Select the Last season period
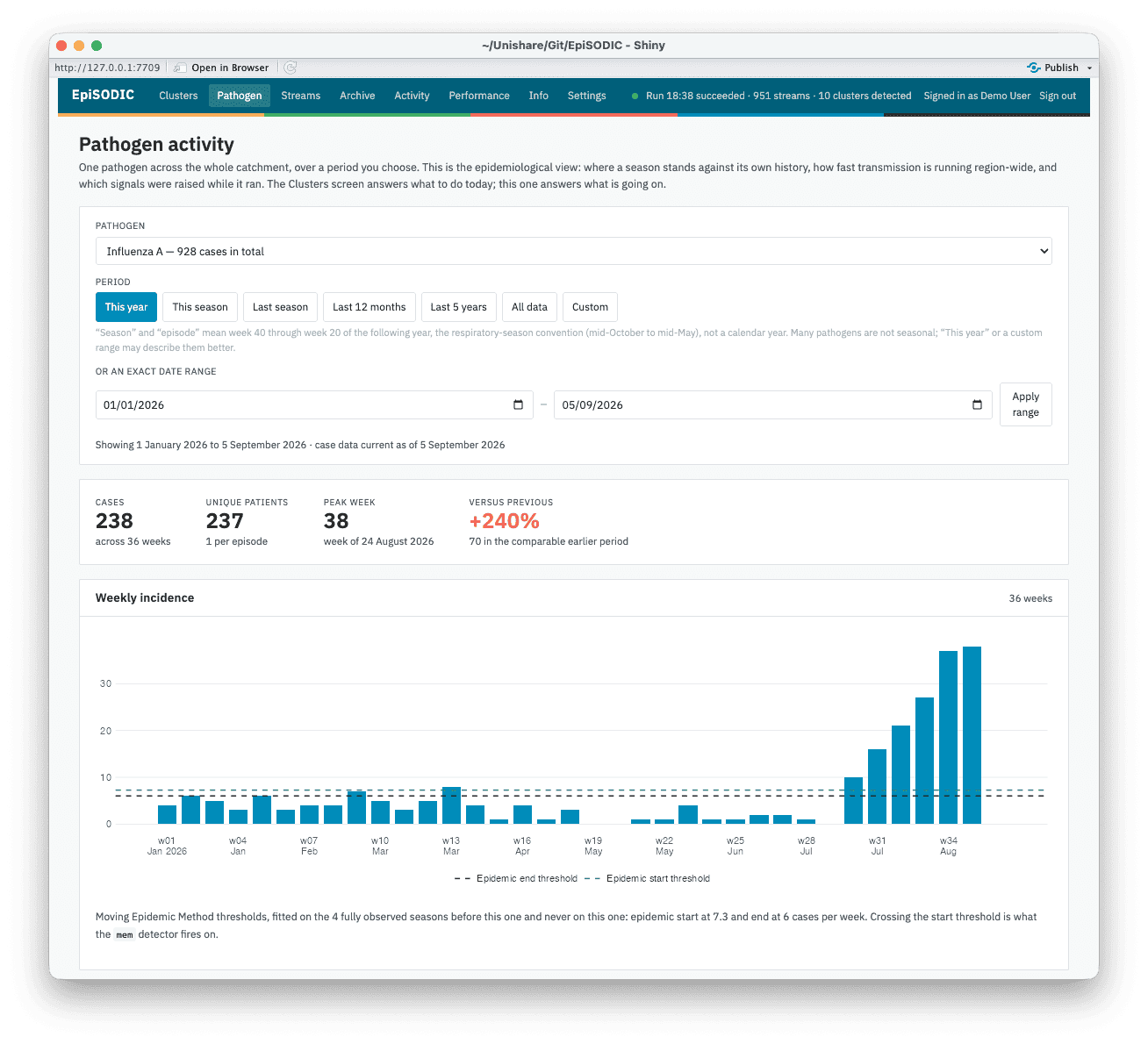The width and height of the screenshot is (1148, 1044). [280, 307]
